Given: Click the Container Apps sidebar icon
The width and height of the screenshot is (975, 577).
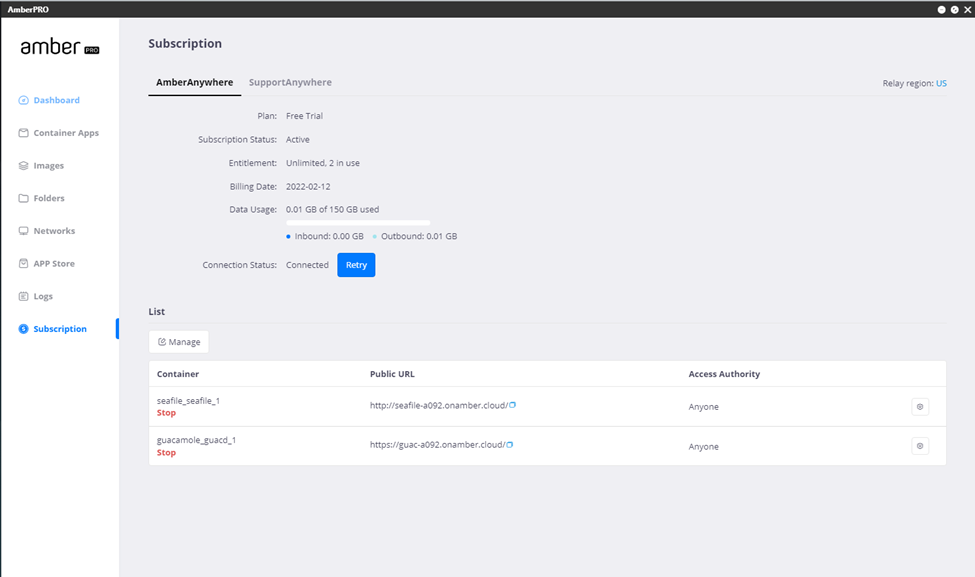Looking at the screenshot, I should pyautogui.click(x=23, y=133).
